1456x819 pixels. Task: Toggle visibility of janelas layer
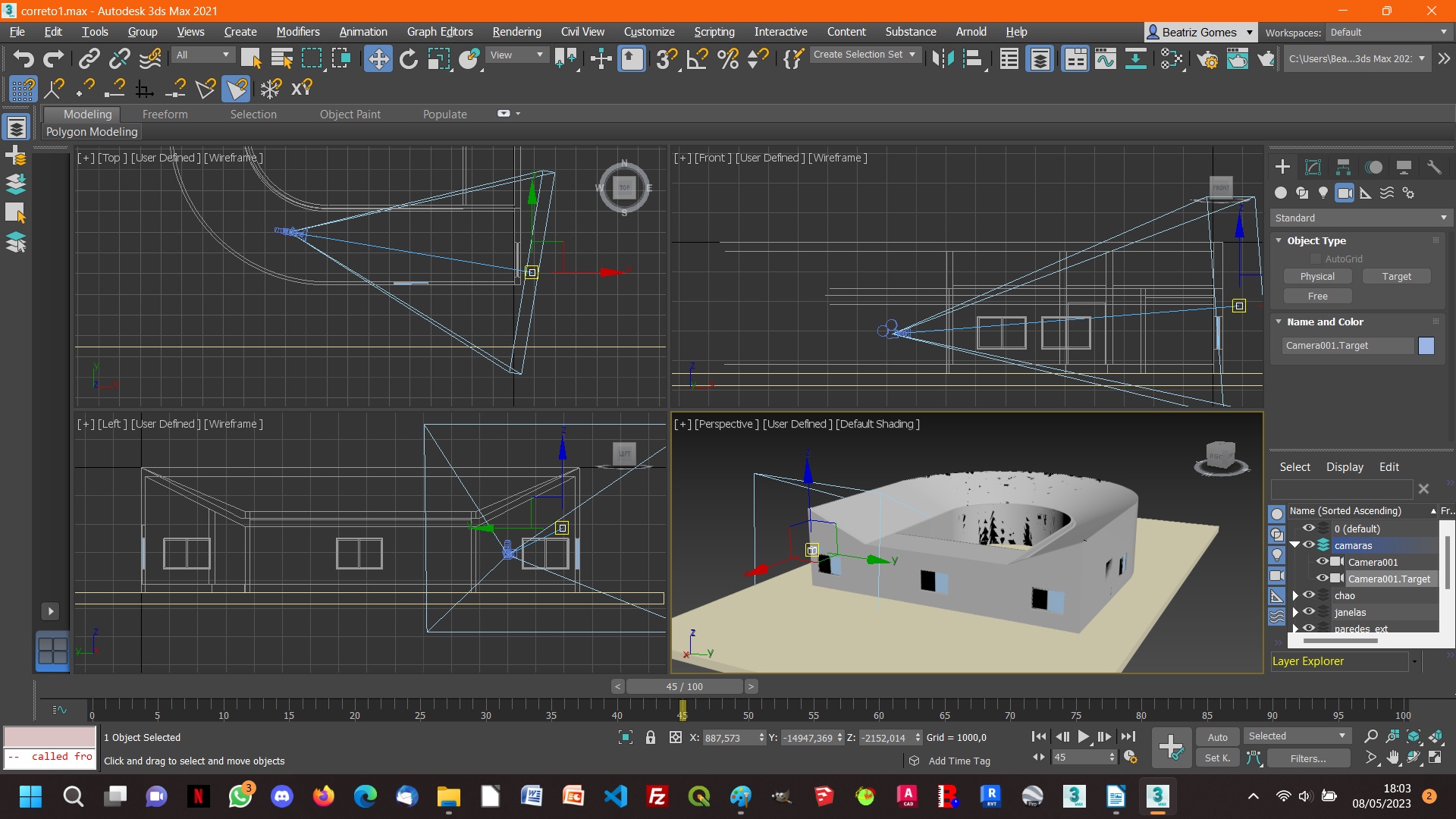[x=1309, y=611]
